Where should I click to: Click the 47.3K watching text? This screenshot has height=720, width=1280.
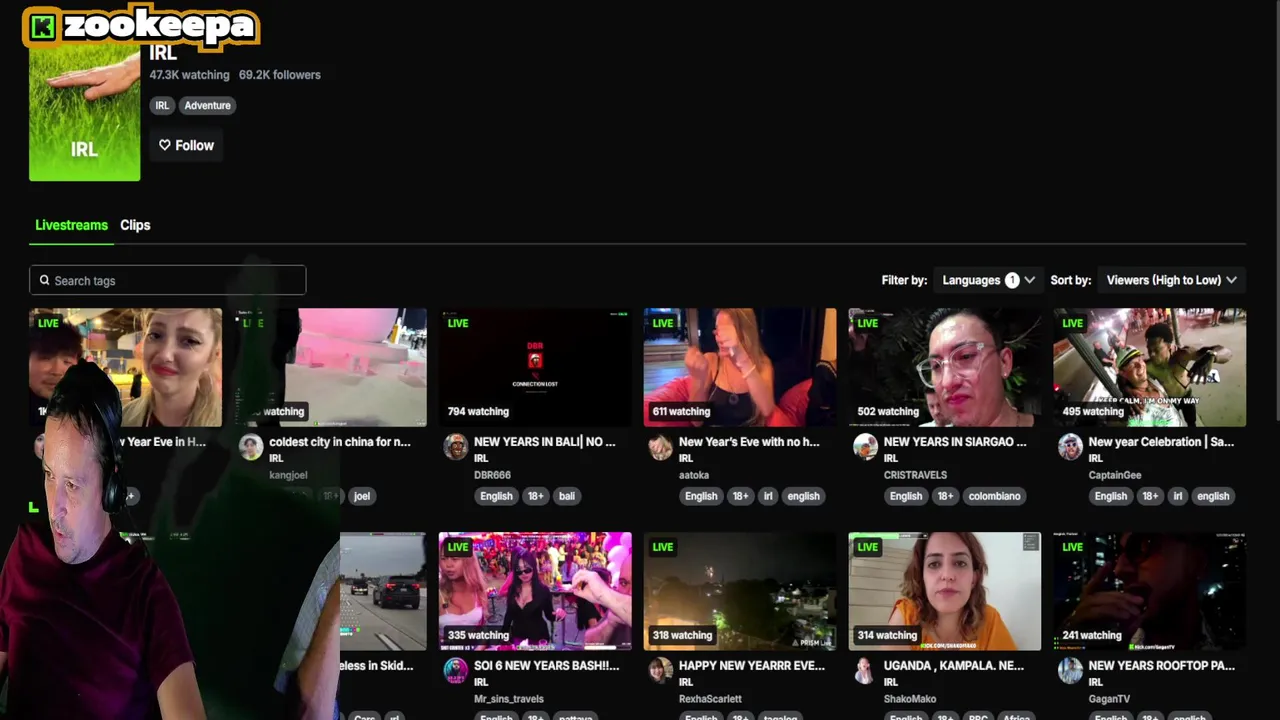tap(189, 75)
